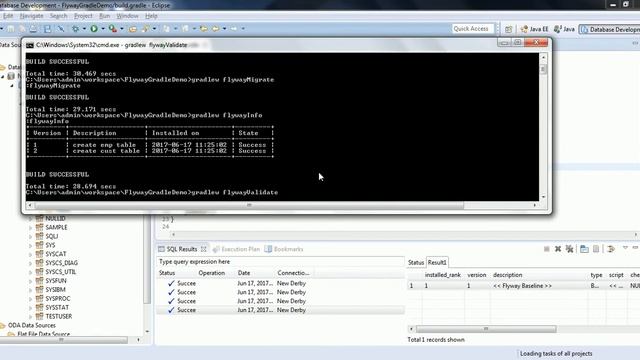This screenshot has width=640, height=360.
Task: Select ODA Data Sources folder
Action: (31, 325)
